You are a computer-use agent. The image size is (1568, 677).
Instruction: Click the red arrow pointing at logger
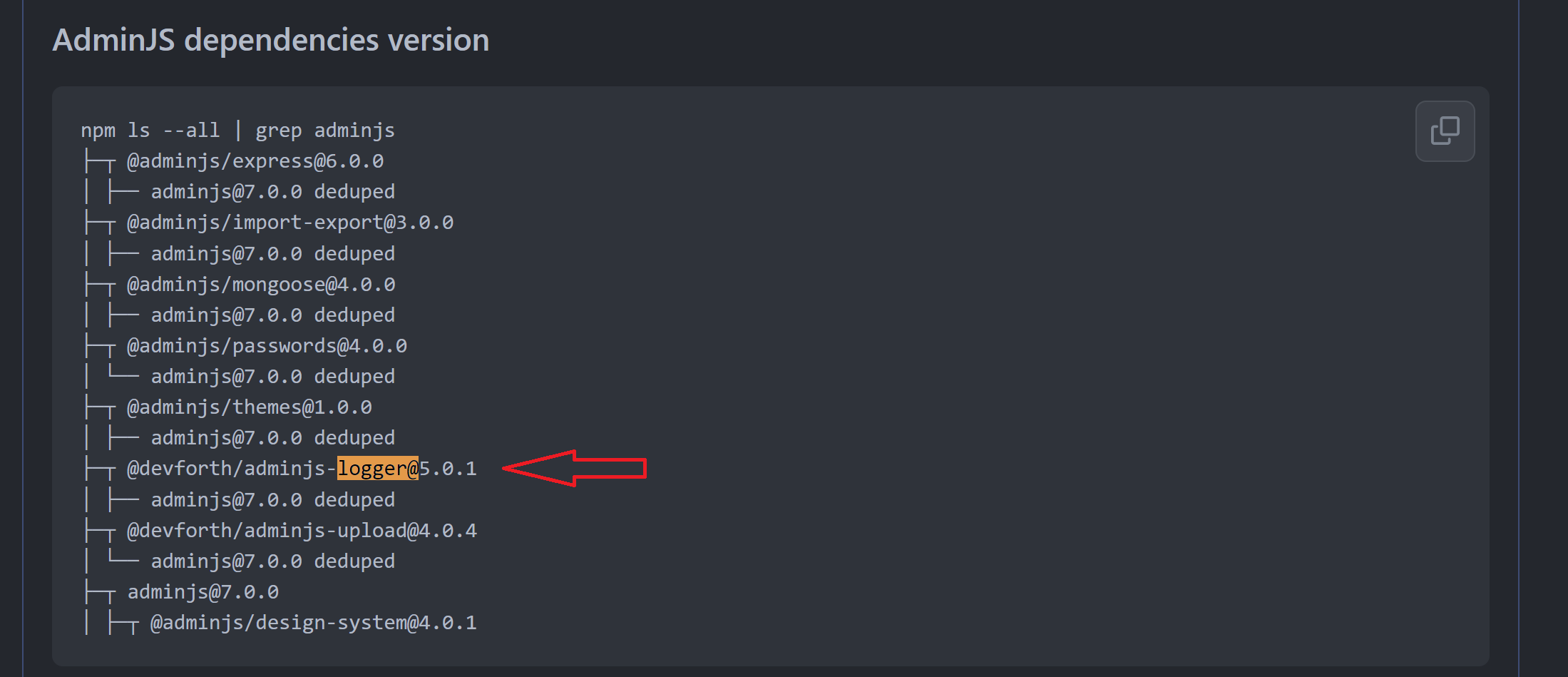[574, 468]
